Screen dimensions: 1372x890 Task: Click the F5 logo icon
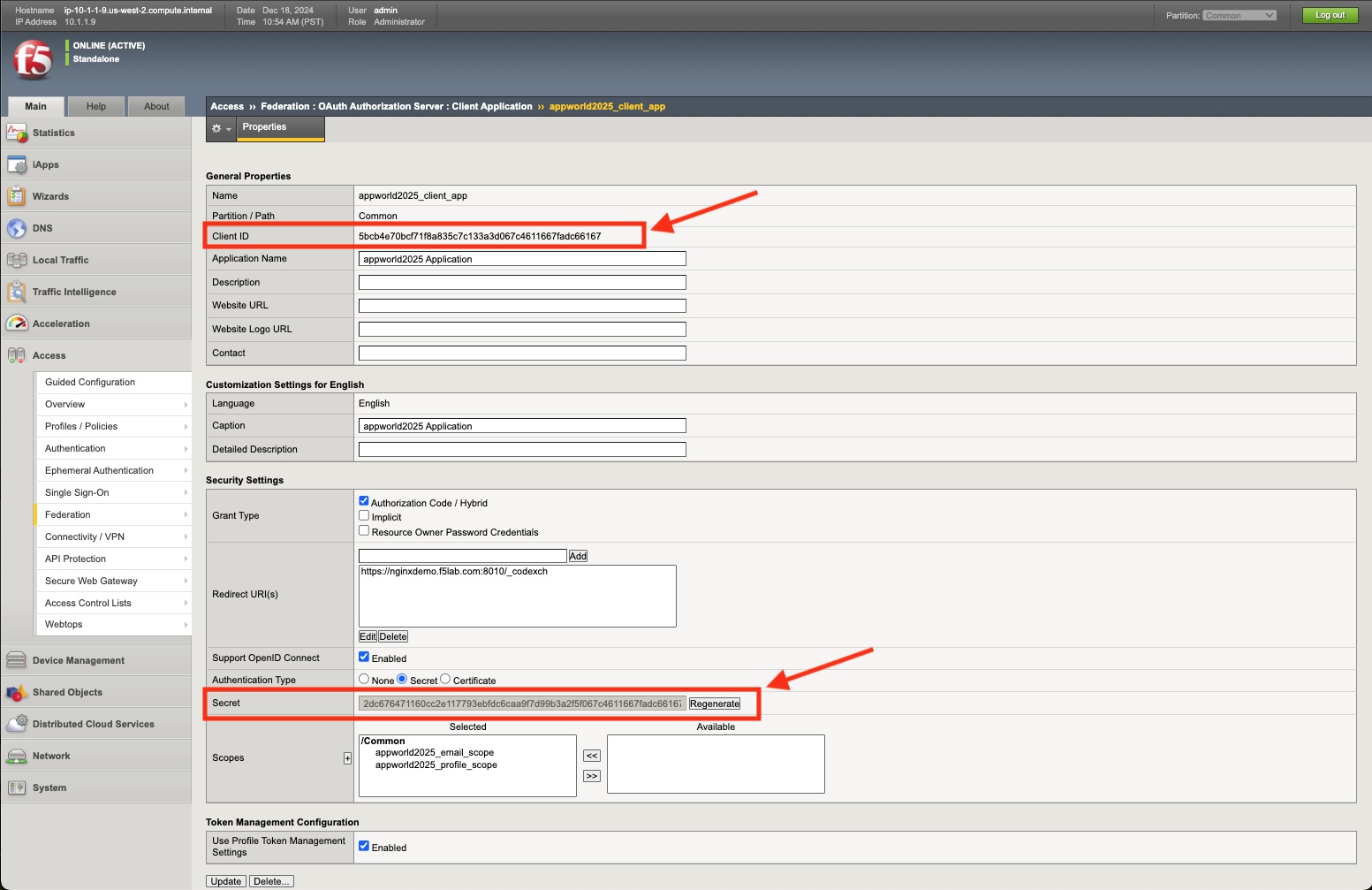[x=33, y=59]
